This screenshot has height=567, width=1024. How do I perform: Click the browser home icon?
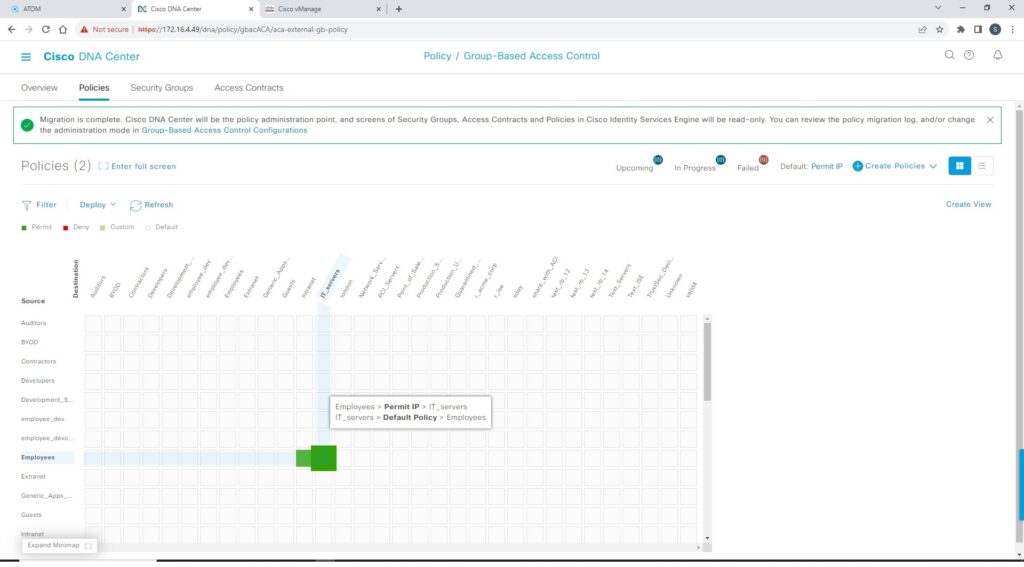pos(63,29)
